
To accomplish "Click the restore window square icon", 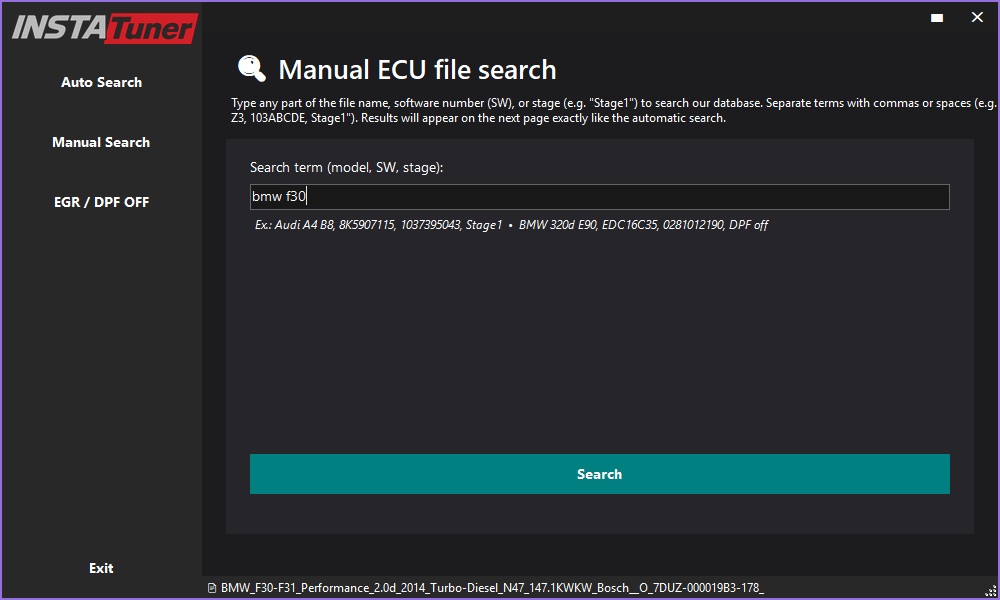I will [936, 17].
